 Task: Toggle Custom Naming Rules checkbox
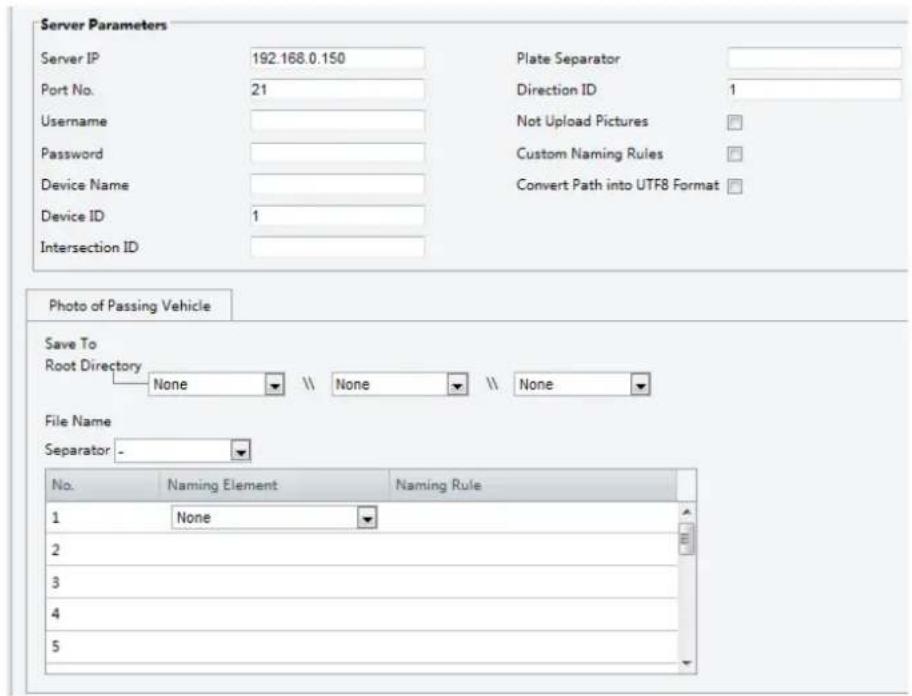(735, 154)
